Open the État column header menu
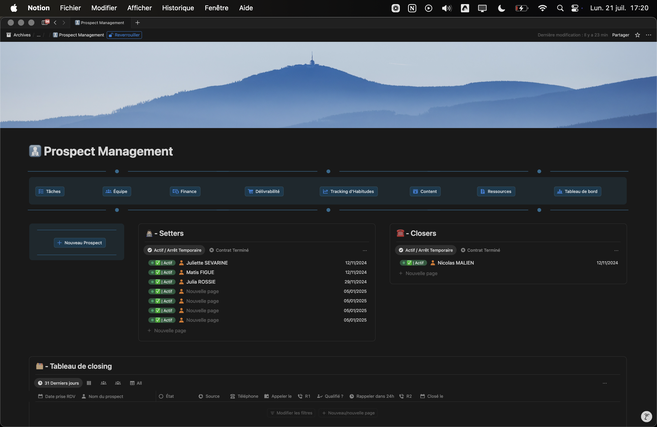The width and height of the screenshot is (657, 427). click(168, 396)
